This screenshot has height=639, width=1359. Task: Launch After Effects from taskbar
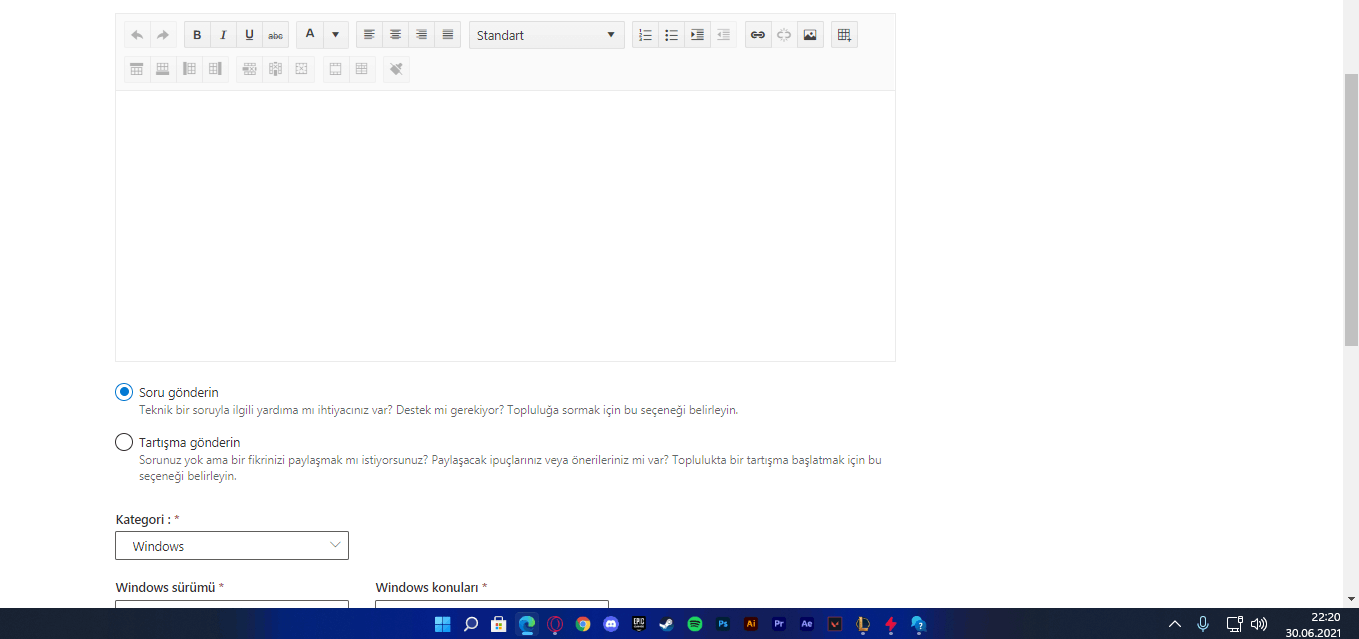(807, 624)
